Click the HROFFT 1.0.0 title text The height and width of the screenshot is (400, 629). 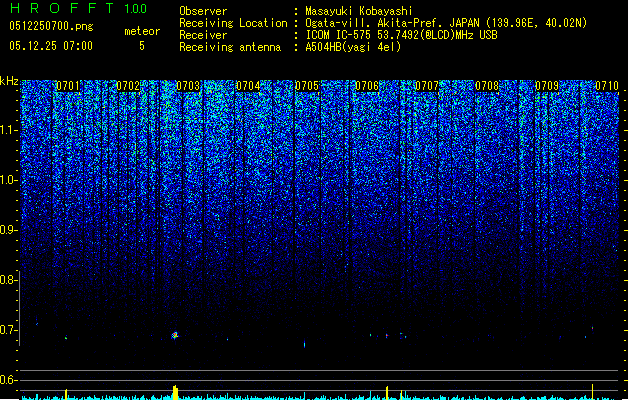click(x=79, y=8)
